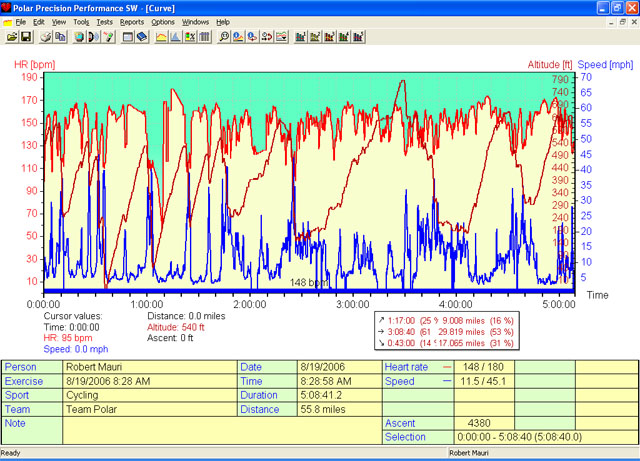Click the blue Speed line swatch
Viewport: 640px width, 461px height.
point(447,381)
